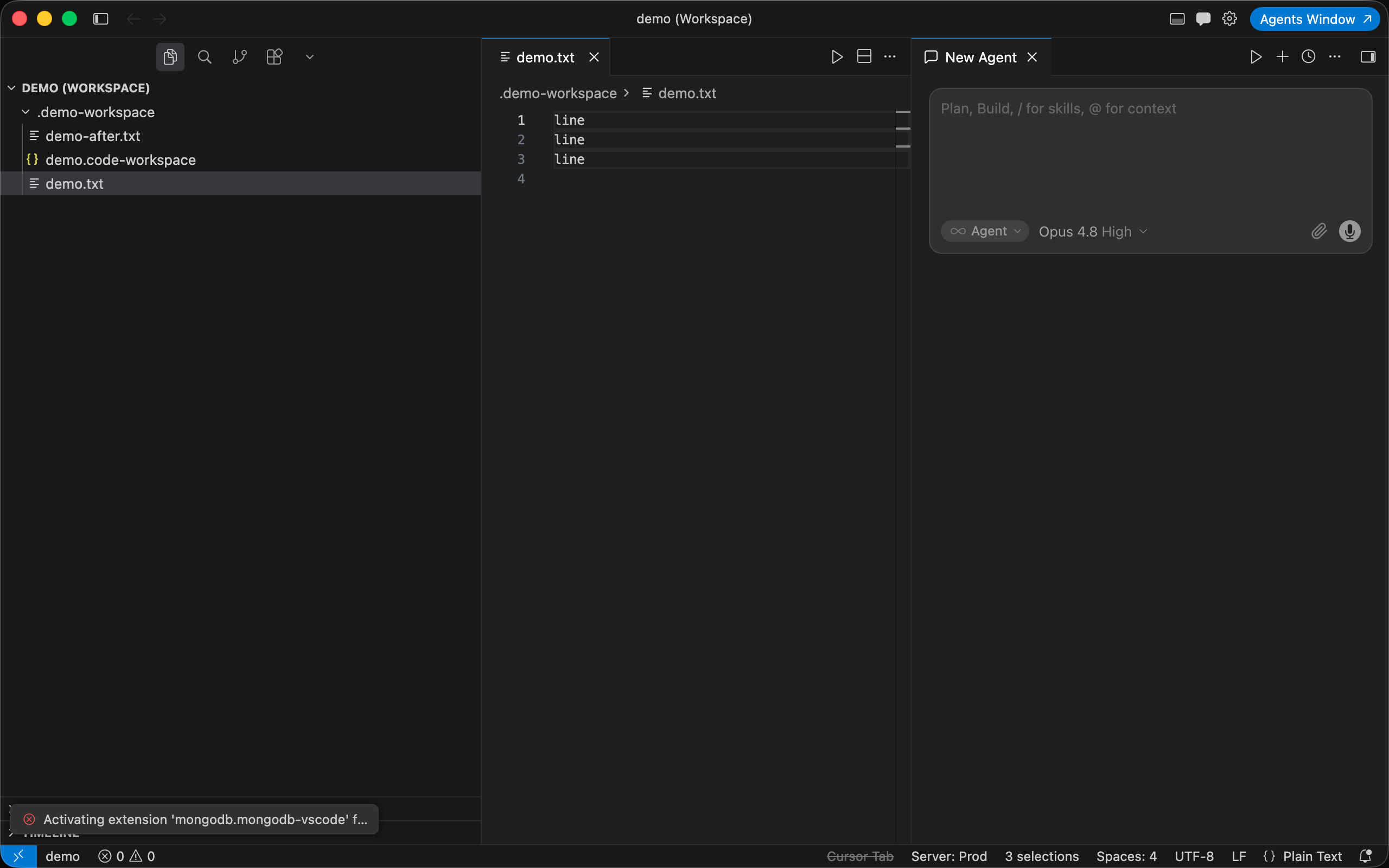Screen dimensions: 1389x868
Task: Toggle the chat pane icon in title bar
Action: pos(1203,19)
